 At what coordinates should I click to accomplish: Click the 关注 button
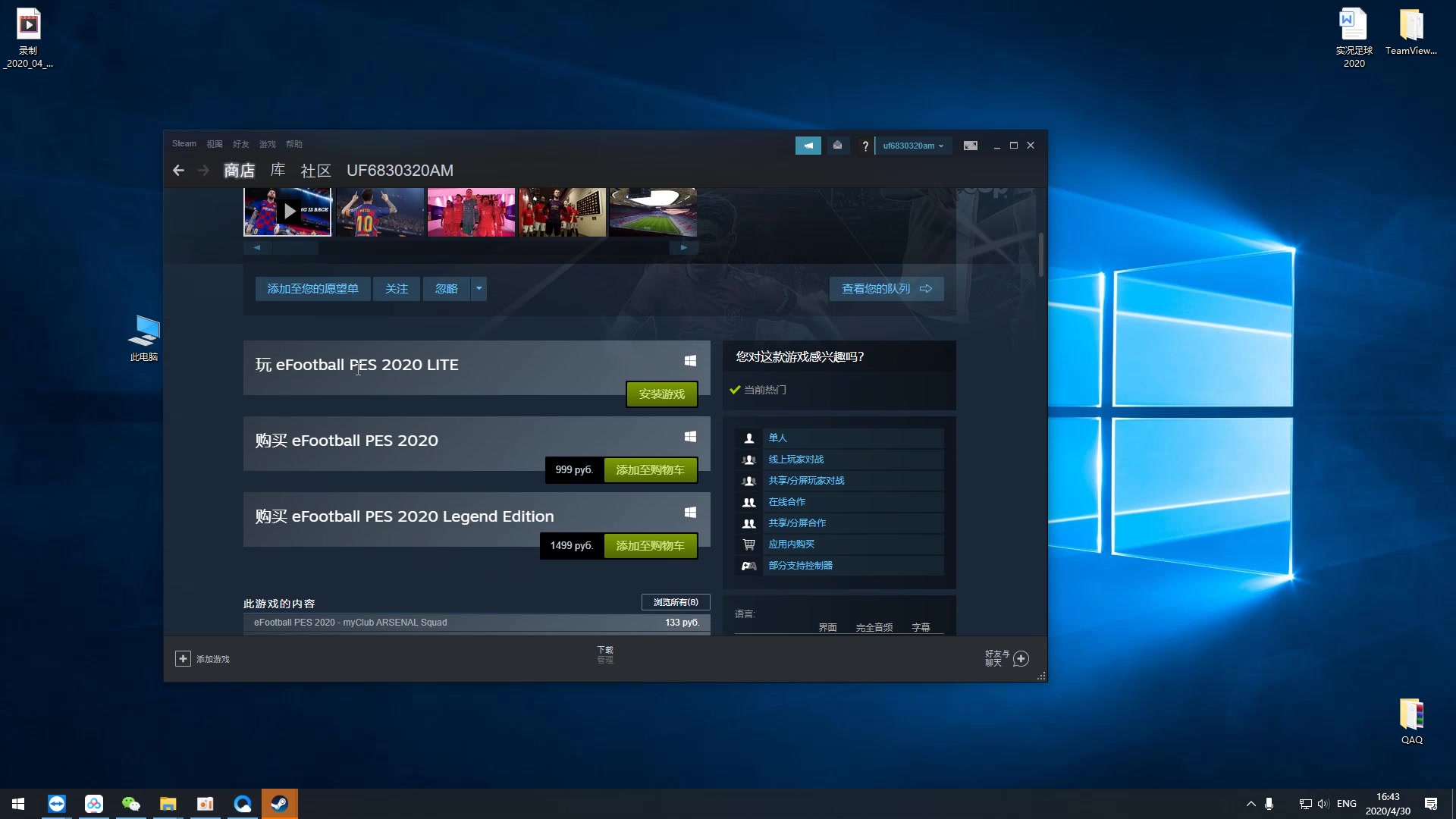(x=397, y=289)
